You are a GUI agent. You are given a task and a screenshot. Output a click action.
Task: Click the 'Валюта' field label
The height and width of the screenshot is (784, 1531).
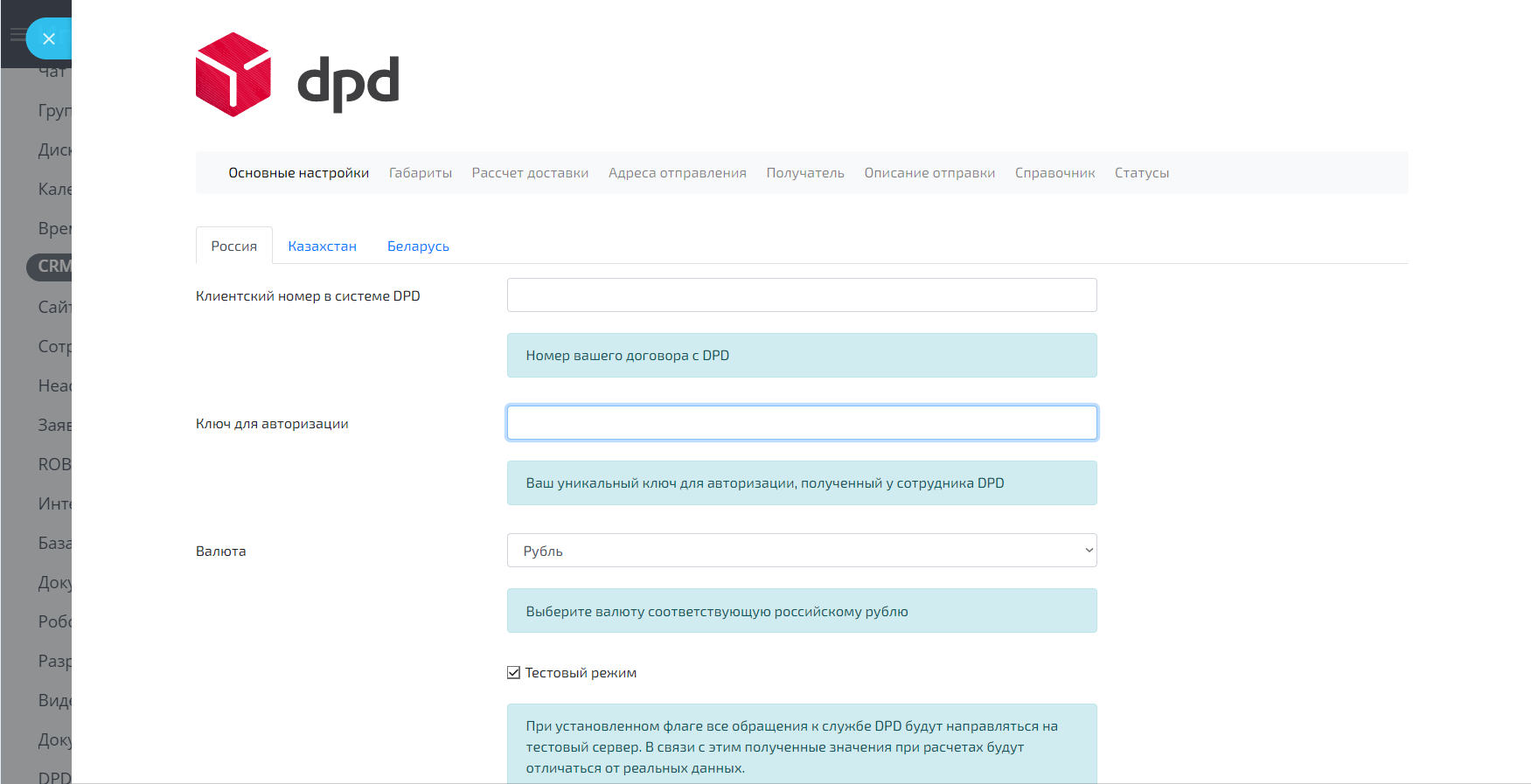point(221,552)
